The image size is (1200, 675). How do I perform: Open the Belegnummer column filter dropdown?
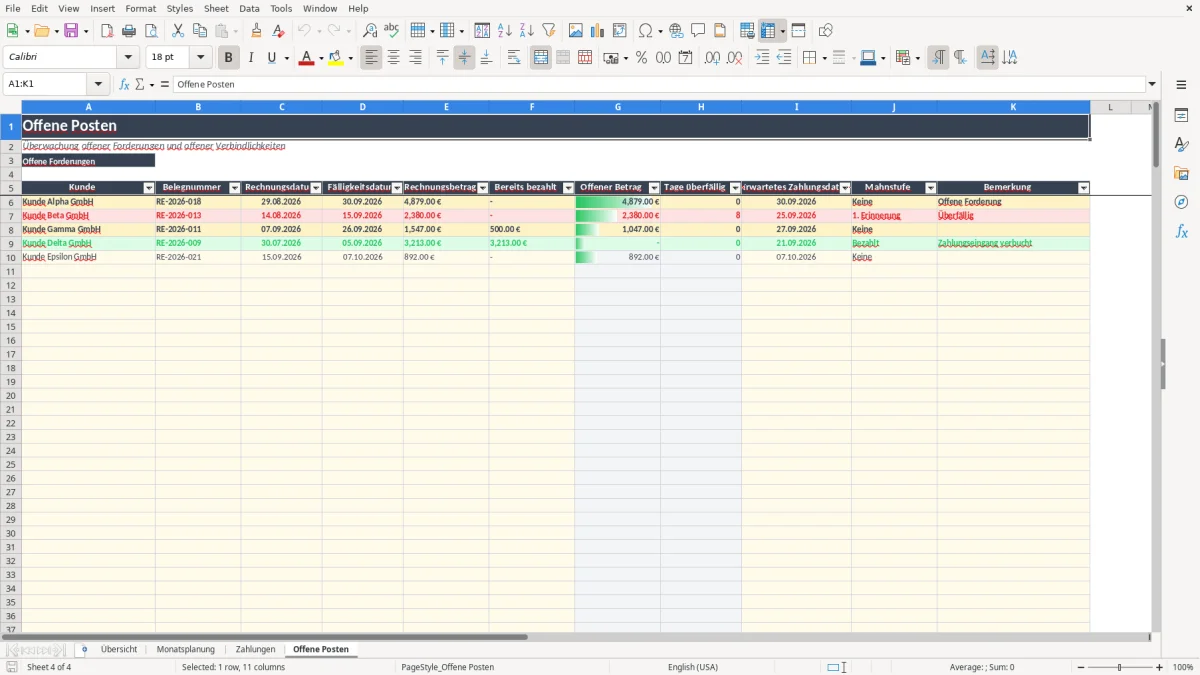[x=235, y=188]
